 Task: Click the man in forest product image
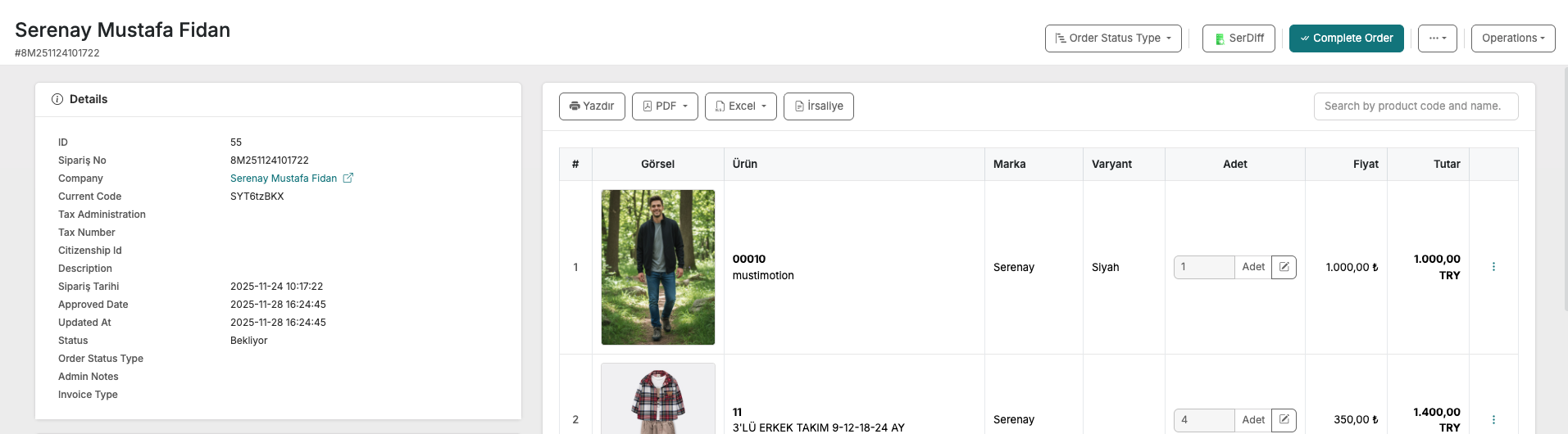tap(657, 267)
